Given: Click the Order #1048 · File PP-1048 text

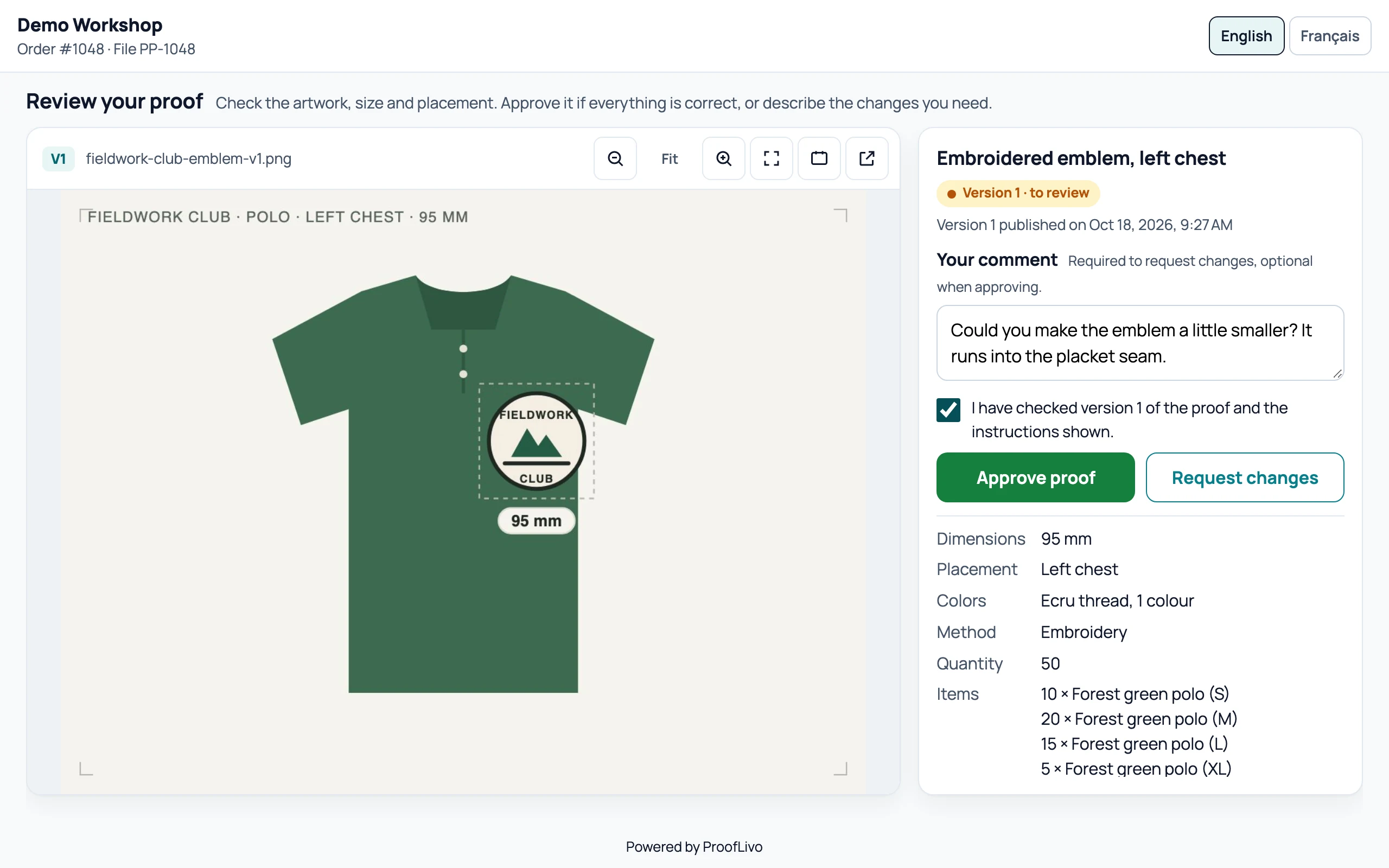Looking at the screenshot, I should click(x=106, y=49).
